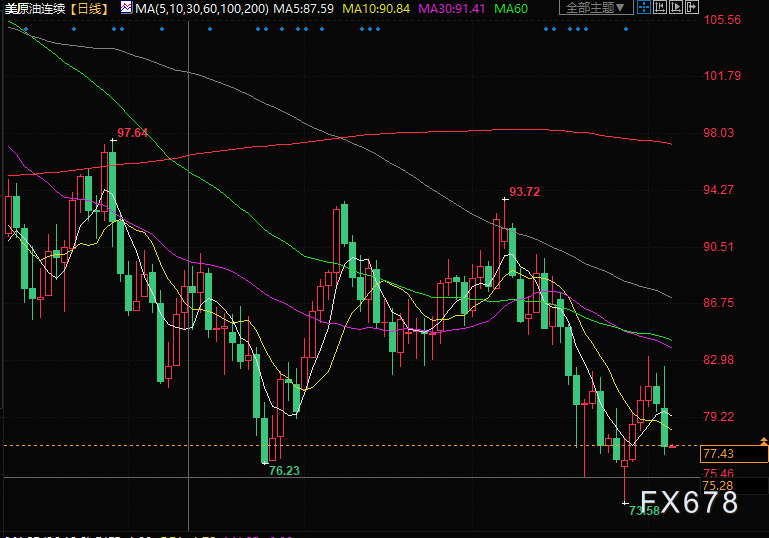Click the first blue event dot at top-left
The image size is (769, 538).
tap(26, 29)
